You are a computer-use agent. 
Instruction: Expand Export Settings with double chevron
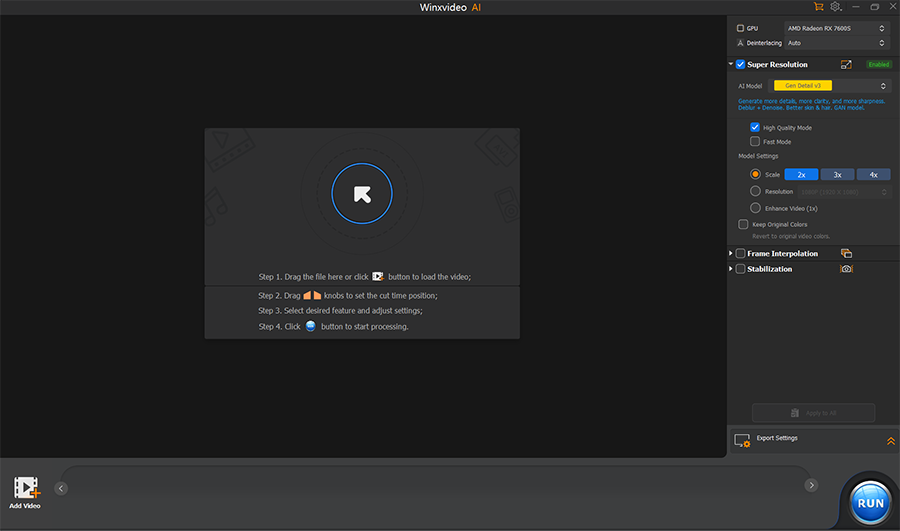coord(890,441)
